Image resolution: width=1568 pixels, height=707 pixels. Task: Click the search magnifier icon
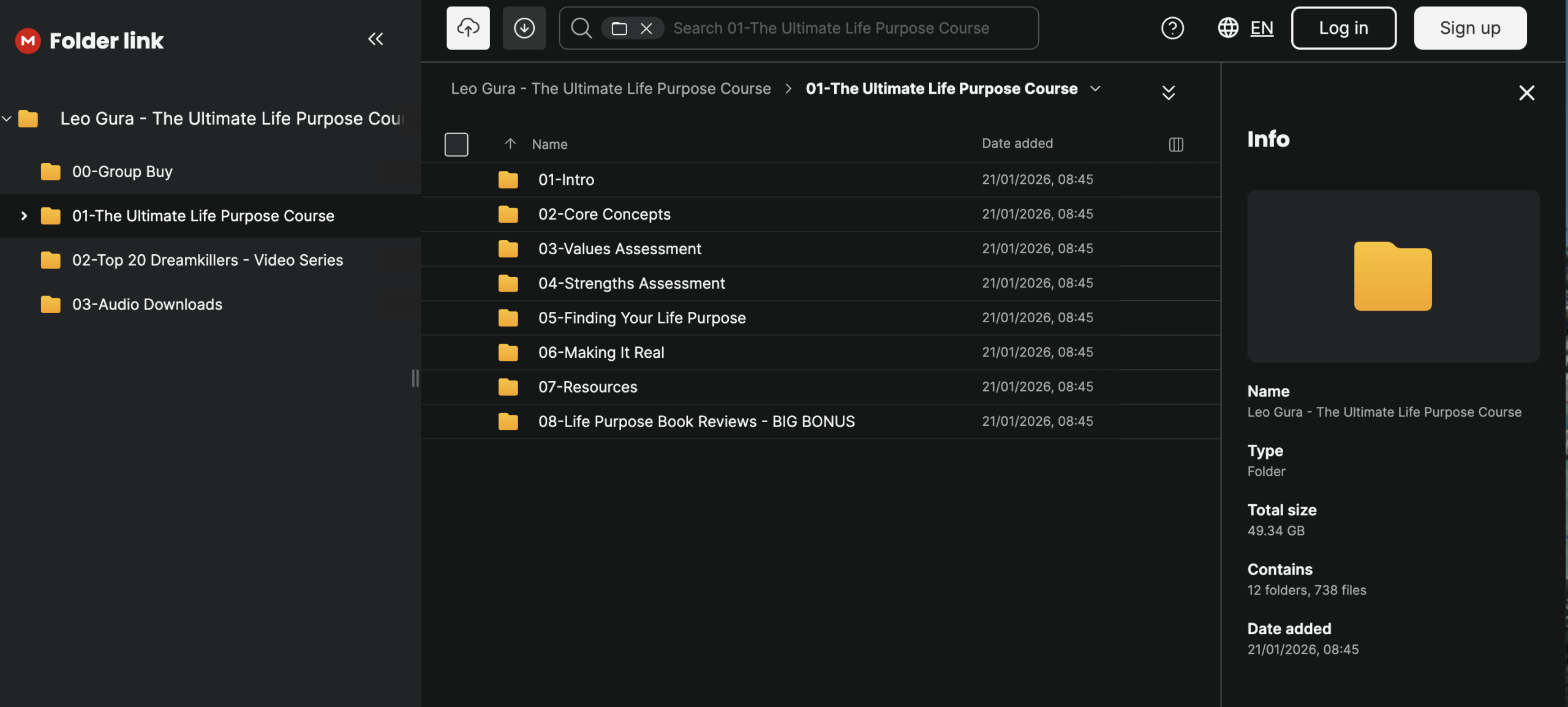pos(581,28)
